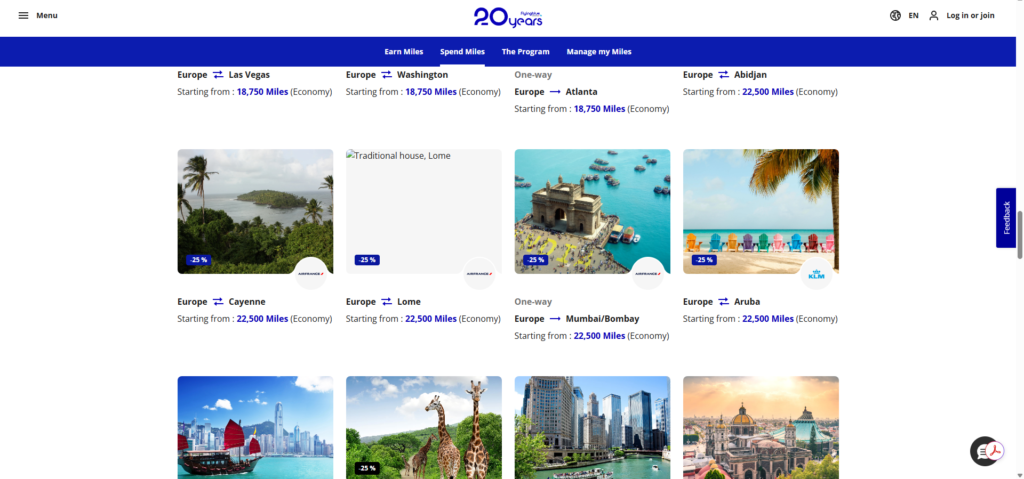Click the Menu label

tap(47, 16)
